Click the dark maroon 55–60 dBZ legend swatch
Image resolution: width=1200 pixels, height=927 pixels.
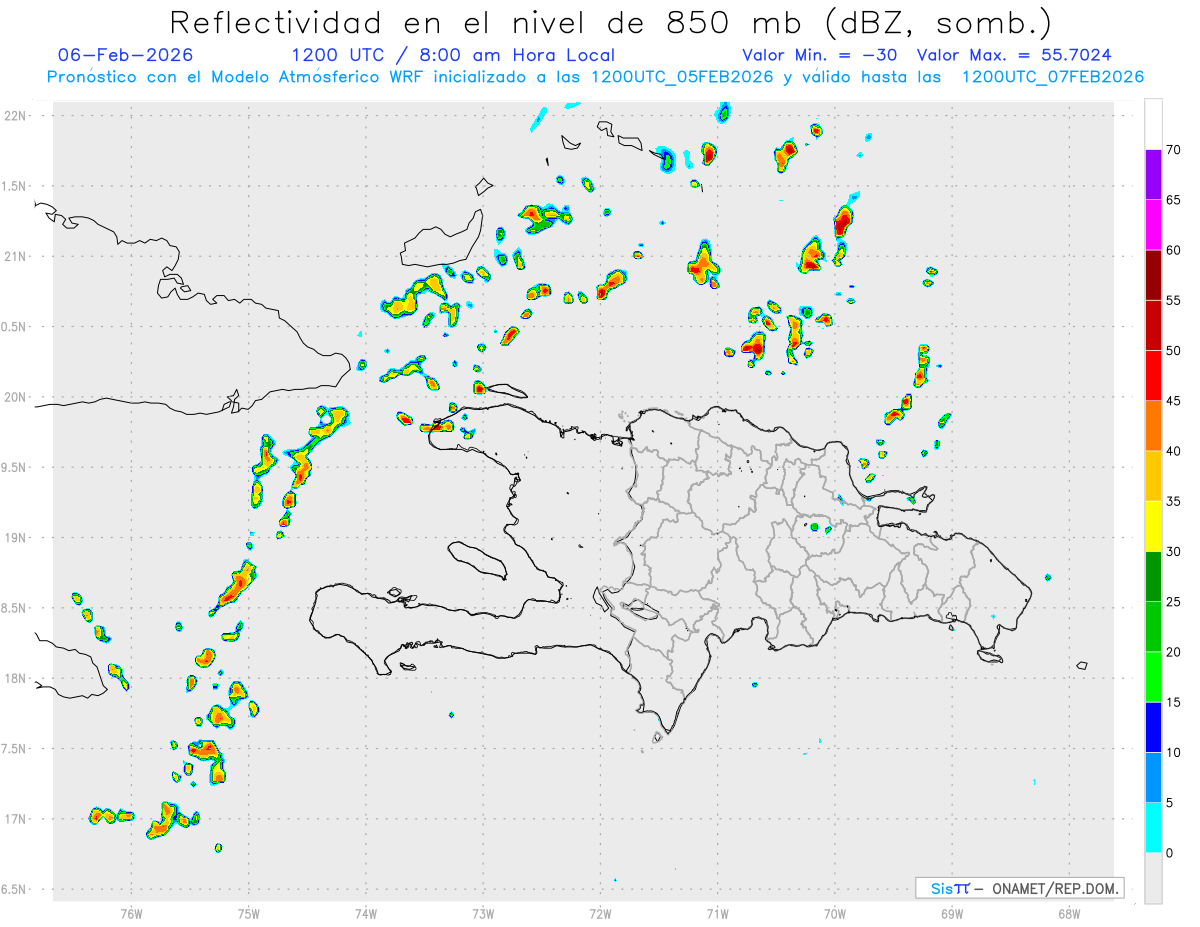1153,275
